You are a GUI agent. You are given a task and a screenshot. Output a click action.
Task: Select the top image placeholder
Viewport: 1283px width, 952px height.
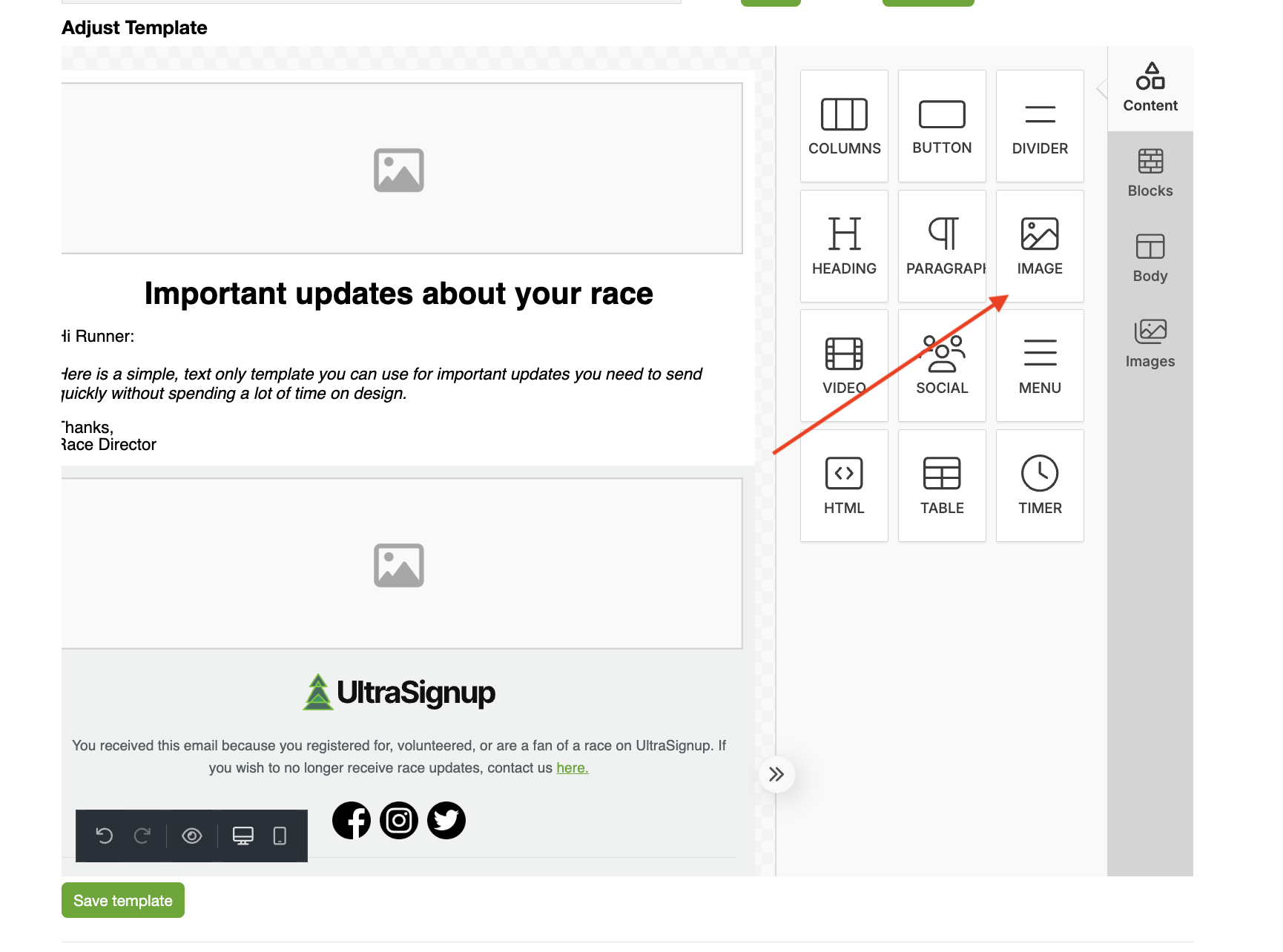(x=402, y=168)
